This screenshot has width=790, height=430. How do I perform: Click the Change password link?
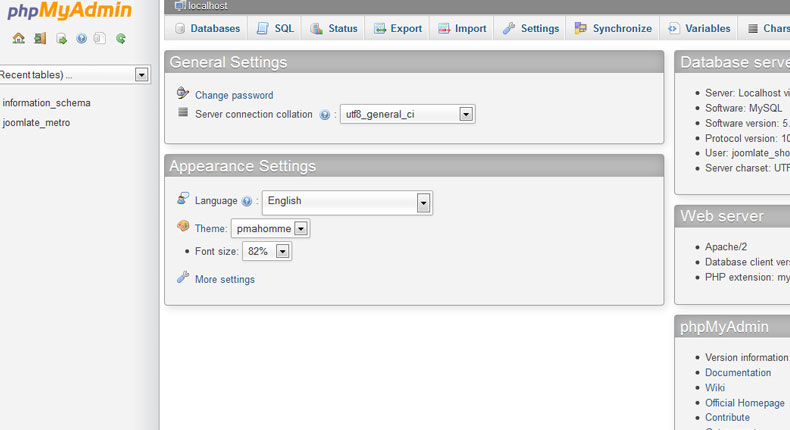[x=233, y=95]
